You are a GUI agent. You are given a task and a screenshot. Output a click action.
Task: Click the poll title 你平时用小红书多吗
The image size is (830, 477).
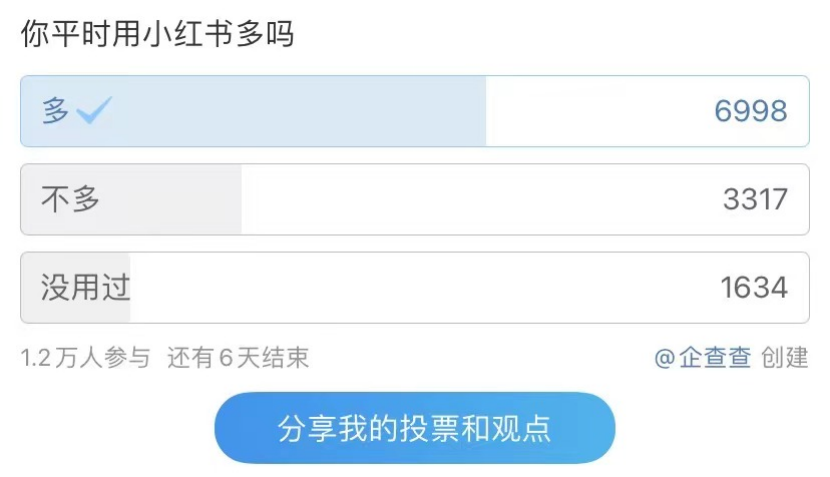(157, 34)
